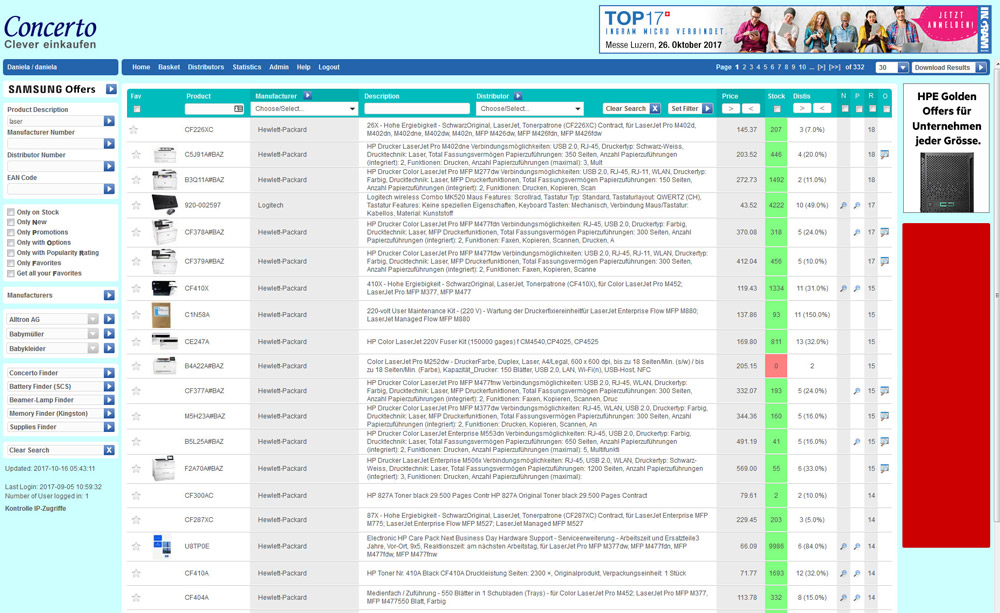Open N magnifier for 920-002597 row

(843, 205)
